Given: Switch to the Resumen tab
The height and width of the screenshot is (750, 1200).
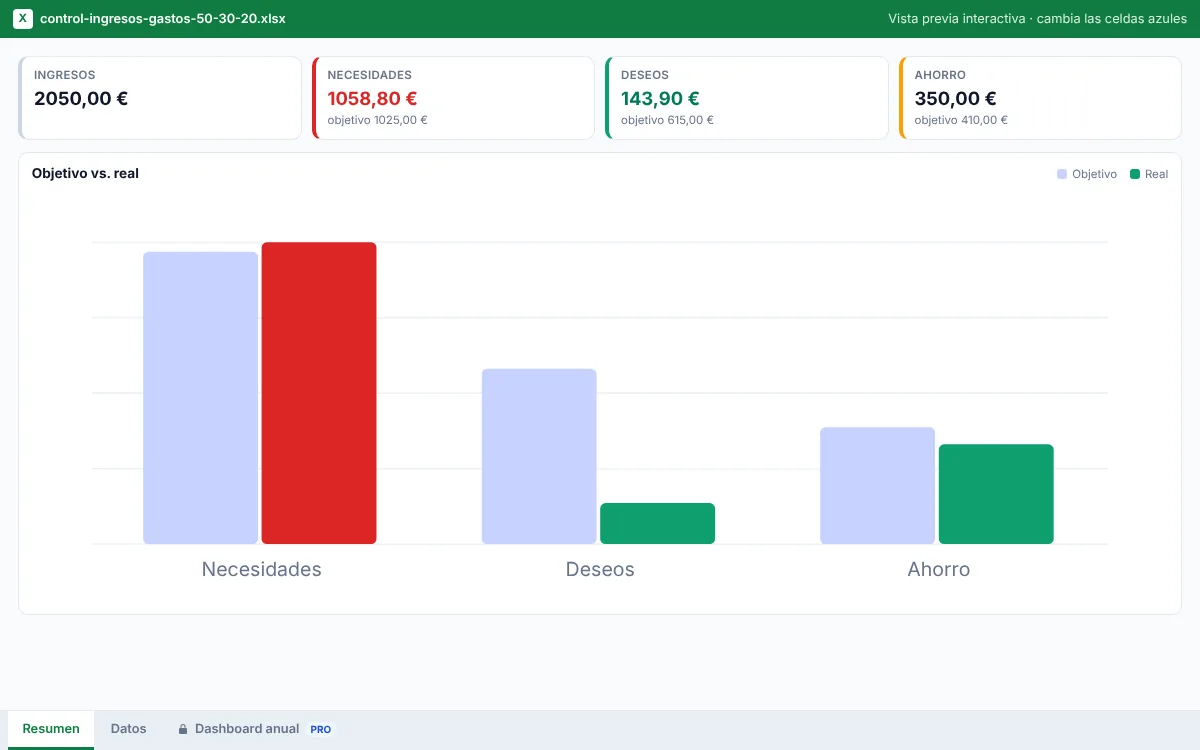Looking at the screenshot, I should tap(51, 729).
